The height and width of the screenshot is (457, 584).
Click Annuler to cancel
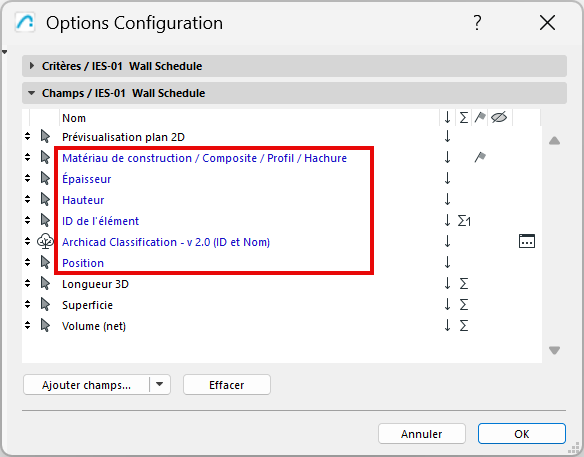pos(422,434)
